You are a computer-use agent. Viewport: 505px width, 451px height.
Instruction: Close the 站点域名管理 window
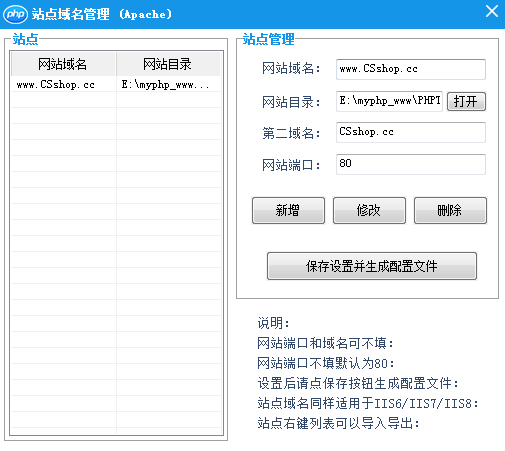492,11
